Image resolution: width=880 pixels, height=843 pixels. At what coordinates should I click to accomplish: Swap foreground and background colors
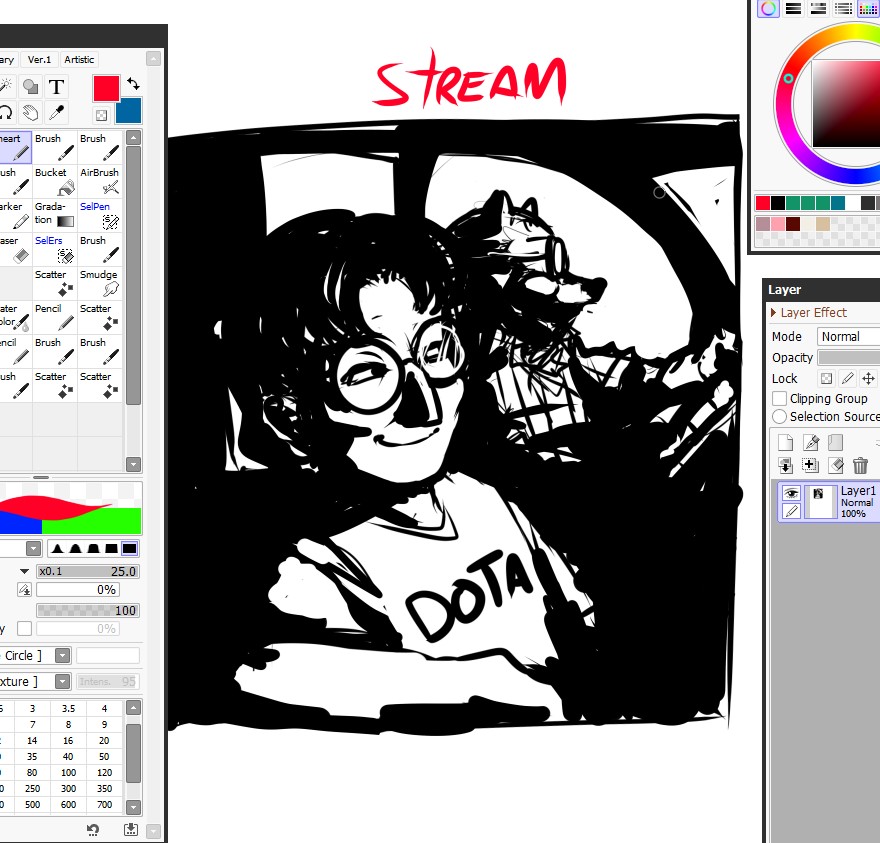coord(134,84)
